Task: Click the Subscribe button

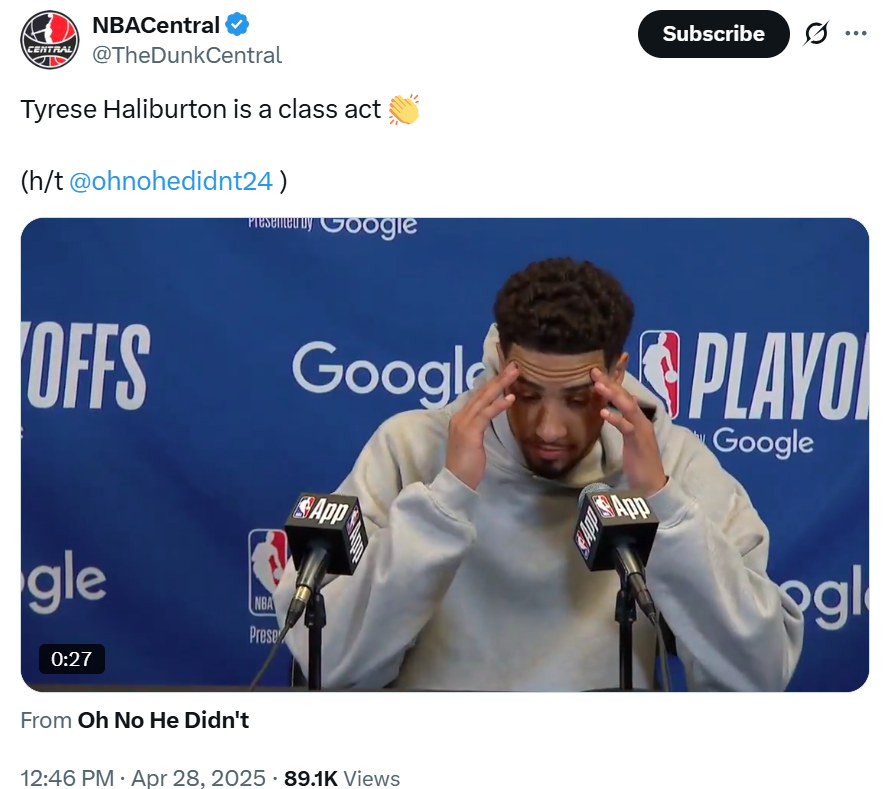Action: [713, 34]
